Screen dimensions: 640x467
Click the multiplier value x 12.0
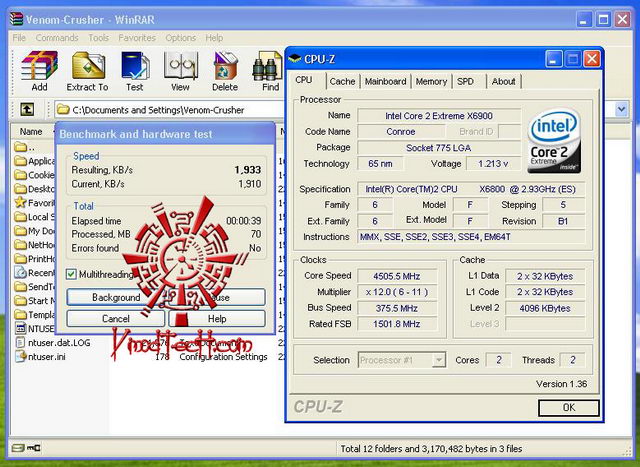tap(397, 292)
